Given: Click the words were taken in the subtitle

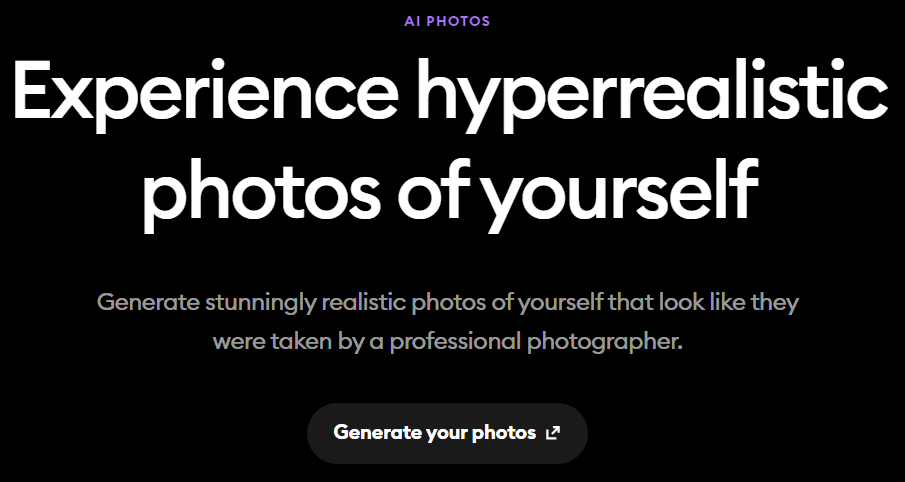Looking at the screenshot, I should [x=272, y=341].
